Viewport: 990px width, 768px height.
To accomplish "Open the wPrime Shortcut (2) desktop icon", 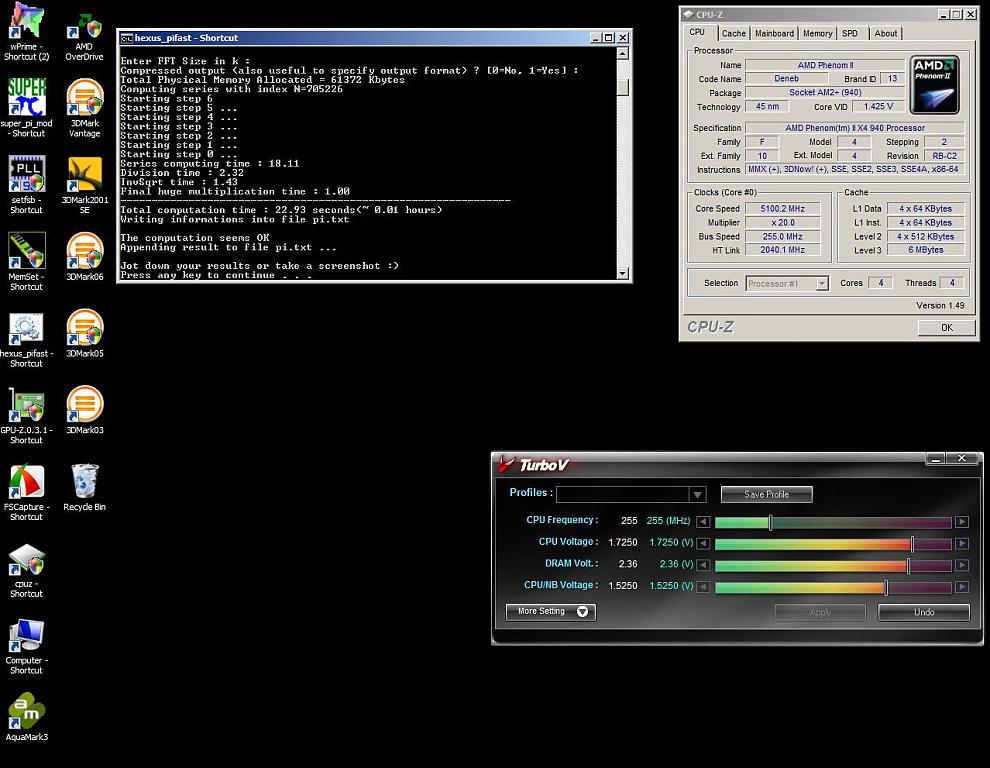I will pos(27,32).
